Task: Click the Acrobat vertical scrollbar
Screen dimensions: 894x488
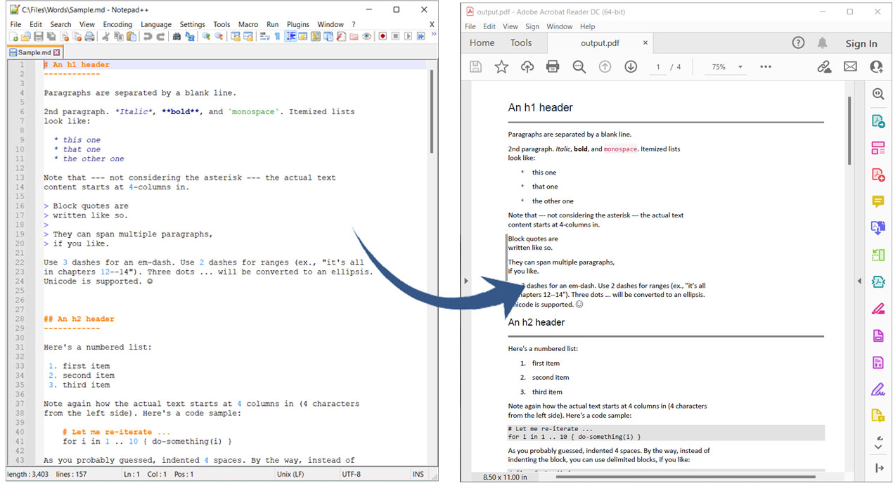Action: click(849, 131)
